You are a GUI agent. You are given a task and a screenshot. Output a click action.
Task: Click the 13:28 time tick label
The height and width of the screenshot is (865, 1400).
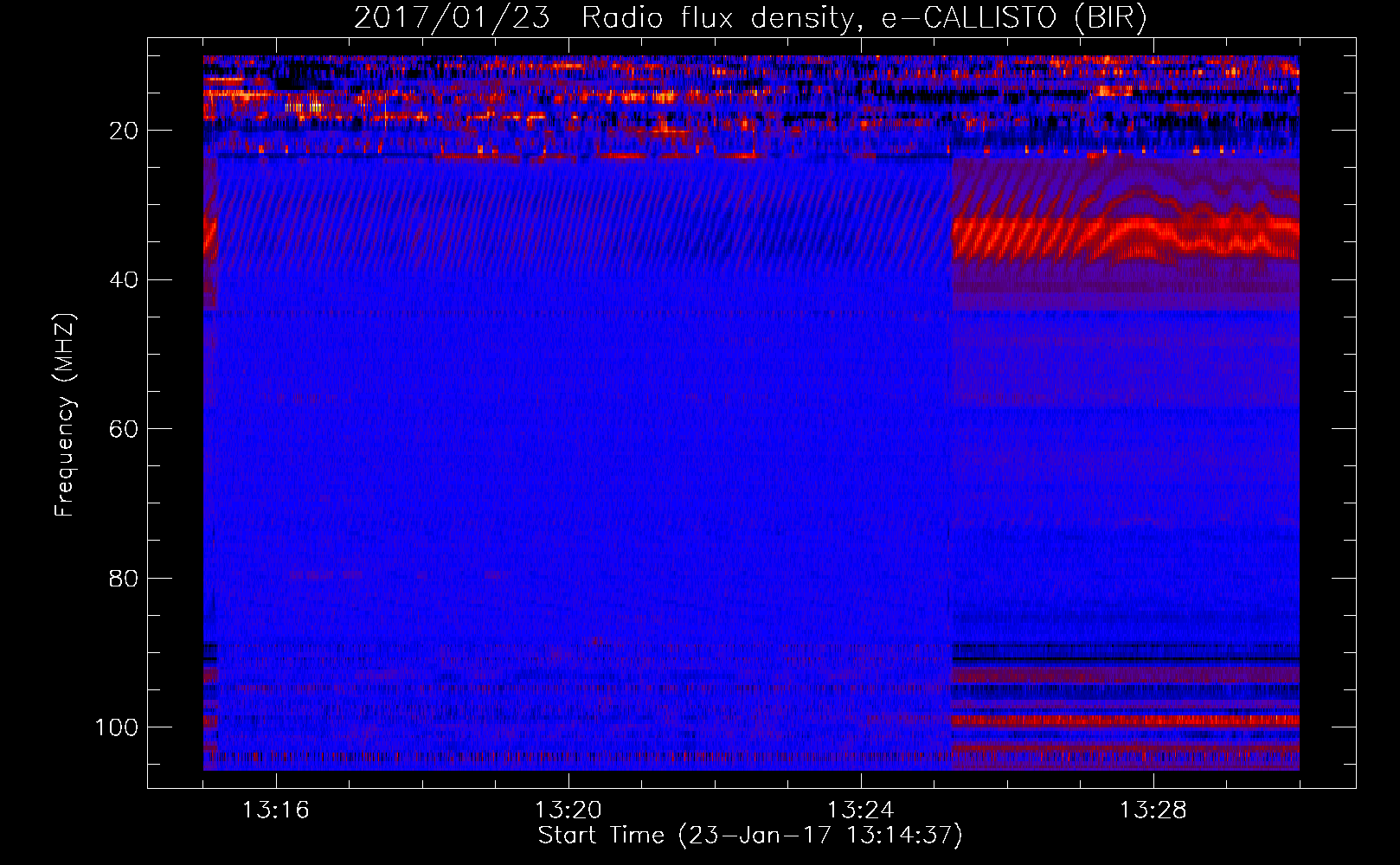click(1153, 811)
